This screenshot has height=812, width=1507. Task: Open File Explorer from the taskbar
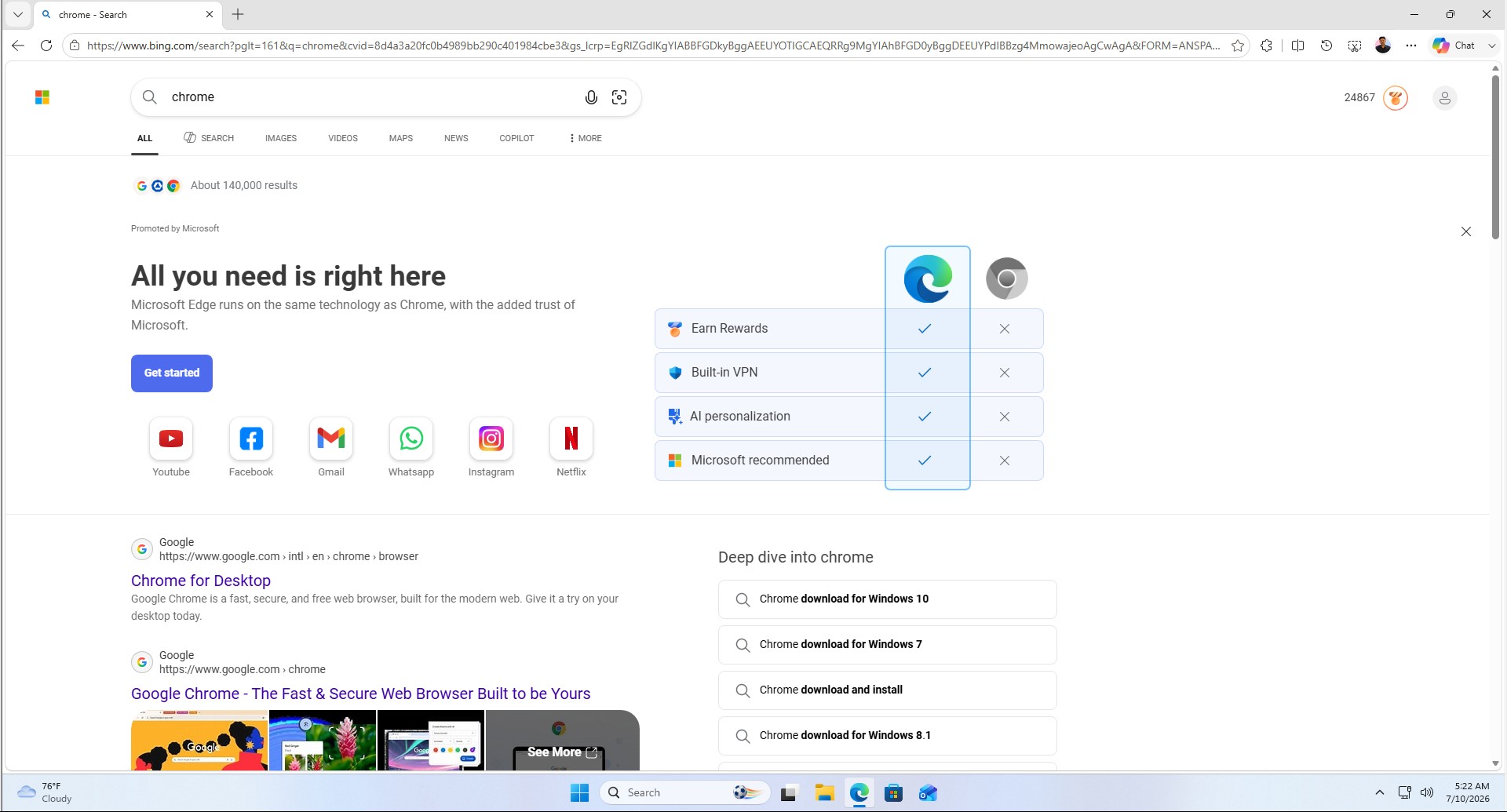823,793
